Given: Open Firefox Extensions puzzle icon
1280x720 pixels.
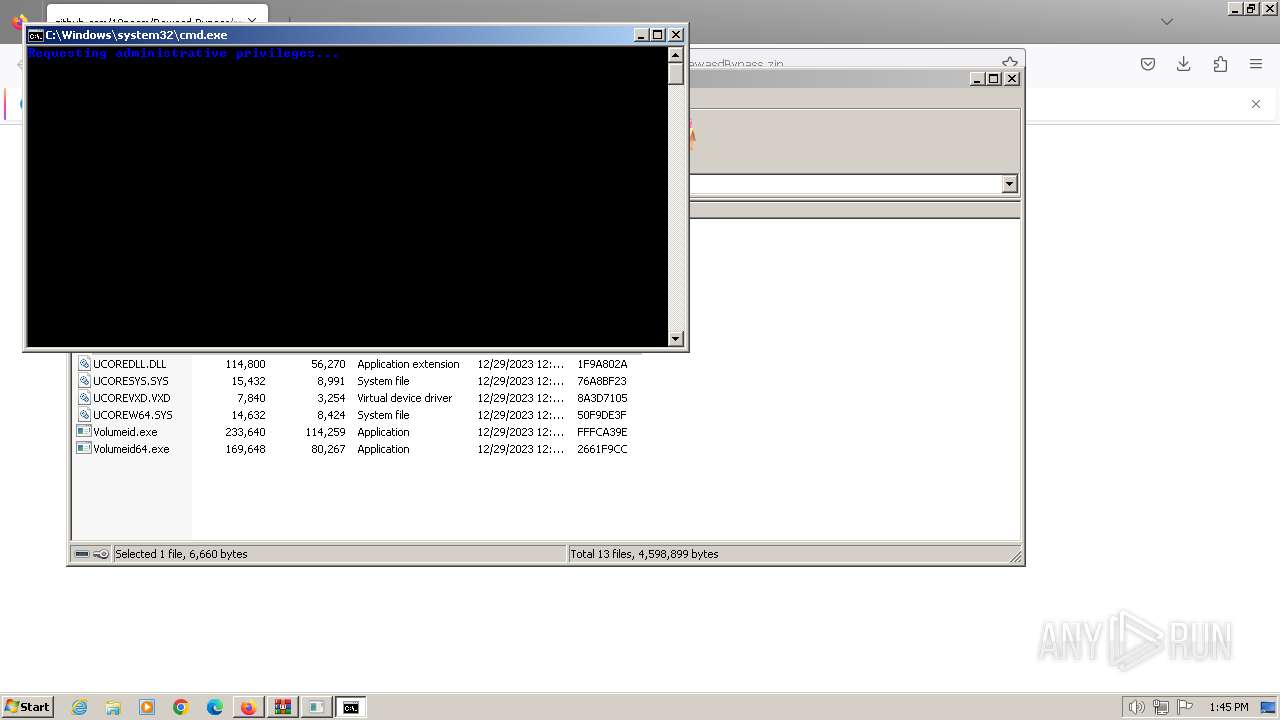Looking at the screenshot, I should [x=1220, y=64].
